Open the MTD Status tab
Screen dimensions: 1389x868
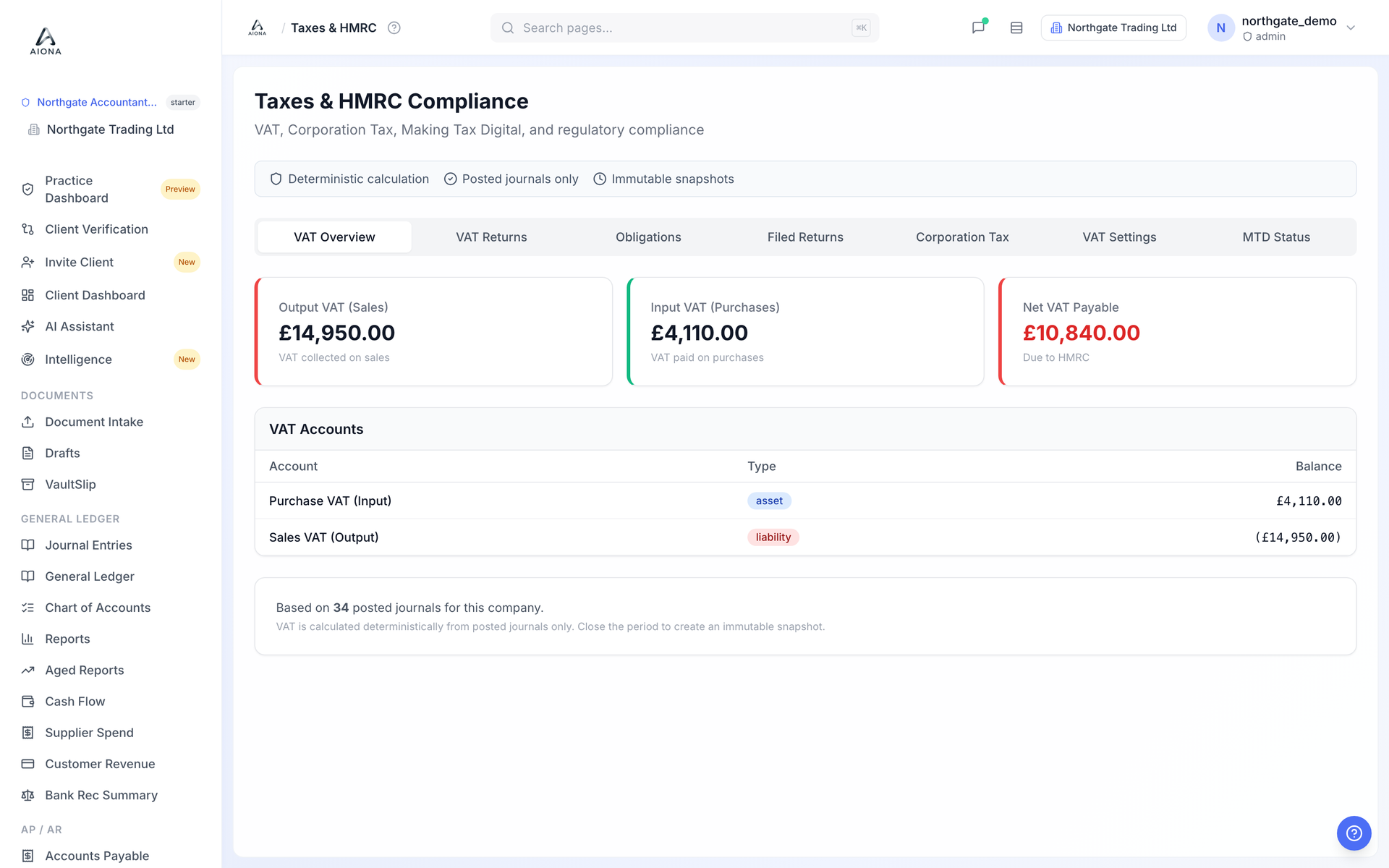[x=1276, y=237]
